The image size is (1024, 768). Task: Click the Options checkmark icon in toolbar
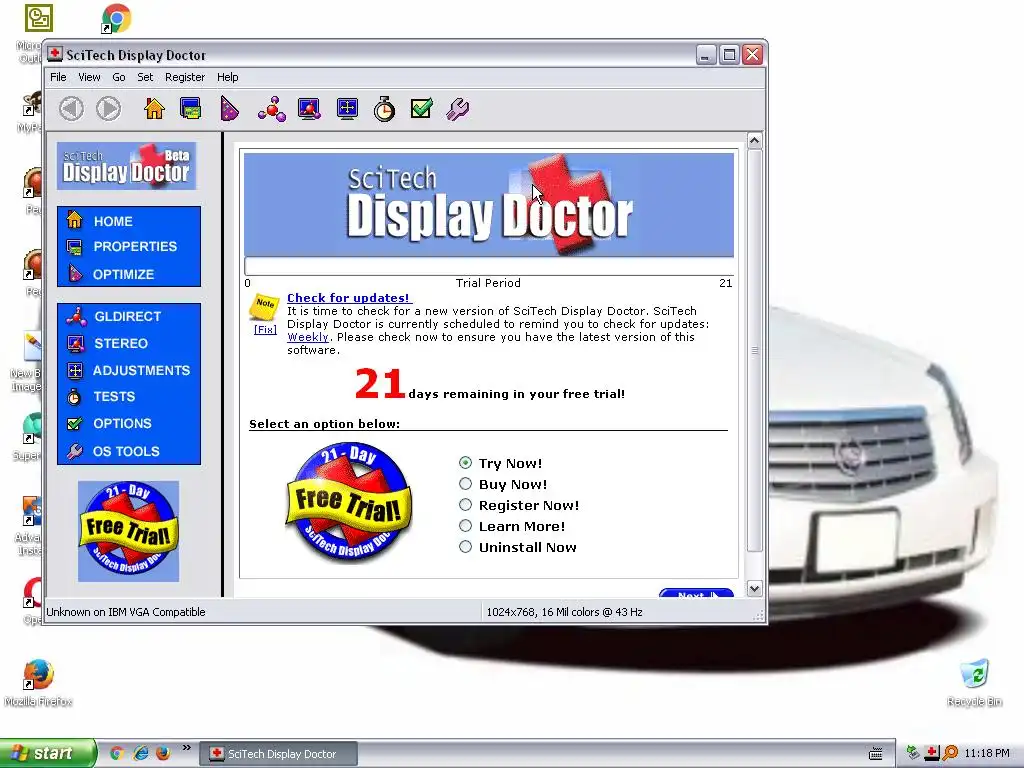click(422, 108)
